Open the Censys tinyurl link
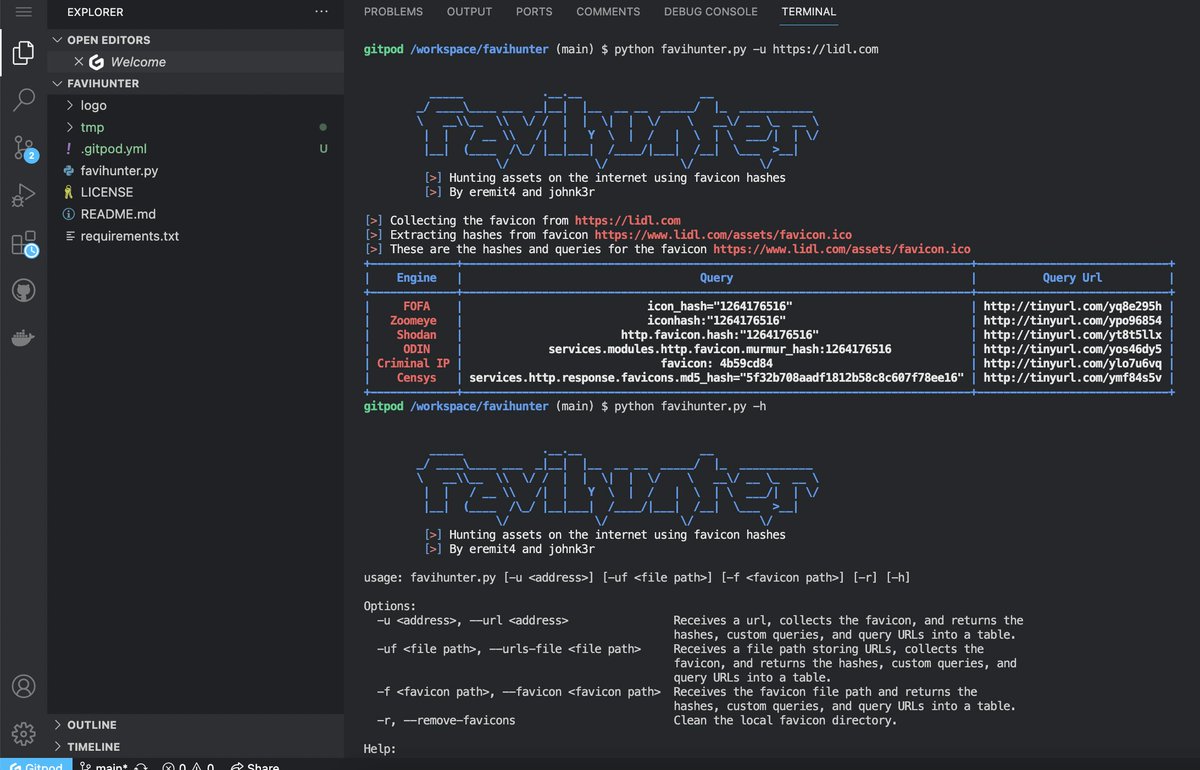The width and height of the screenshot is (1200, 770). [1073, 378]
